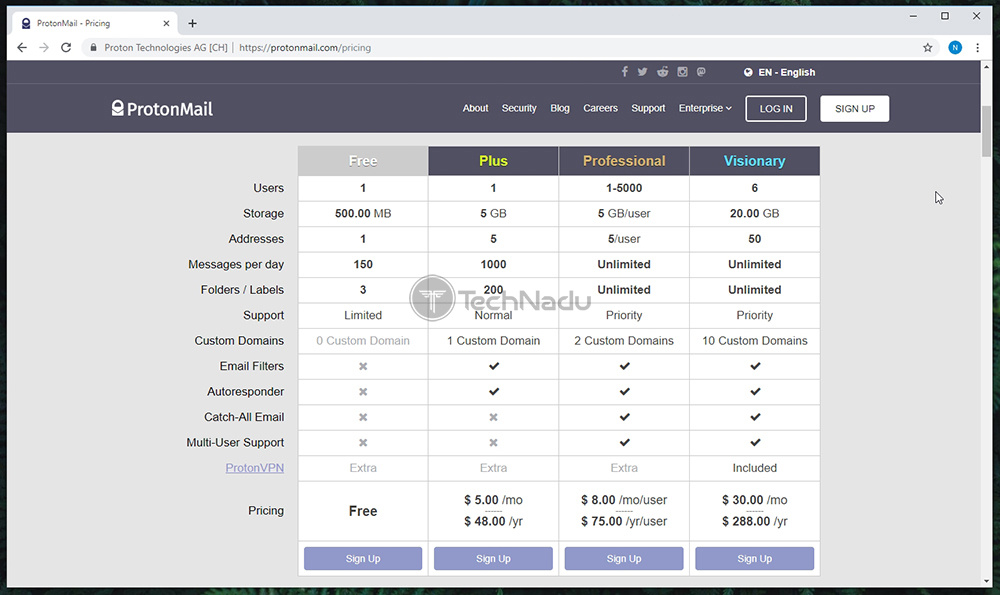Open EN - English language selector
The image size is (1000, 595).
click(x=779, y=72)
